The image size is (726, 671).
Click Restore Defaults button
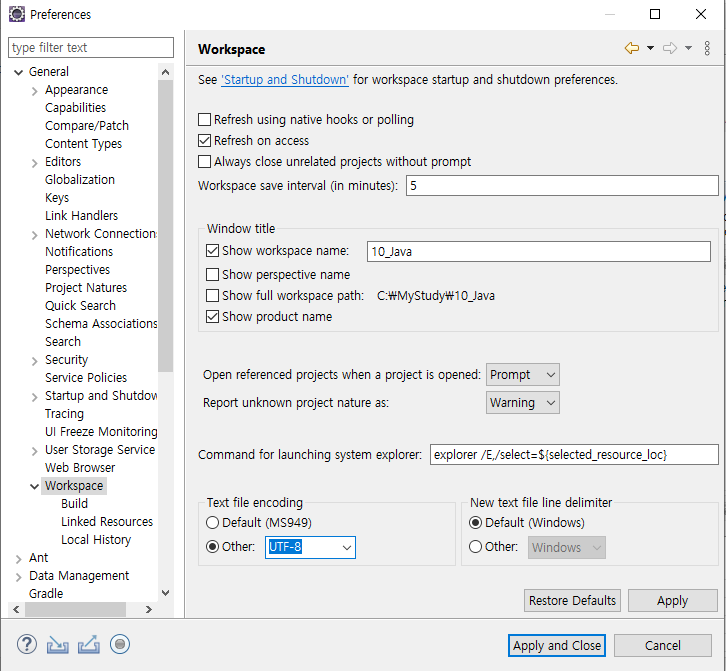572,601
